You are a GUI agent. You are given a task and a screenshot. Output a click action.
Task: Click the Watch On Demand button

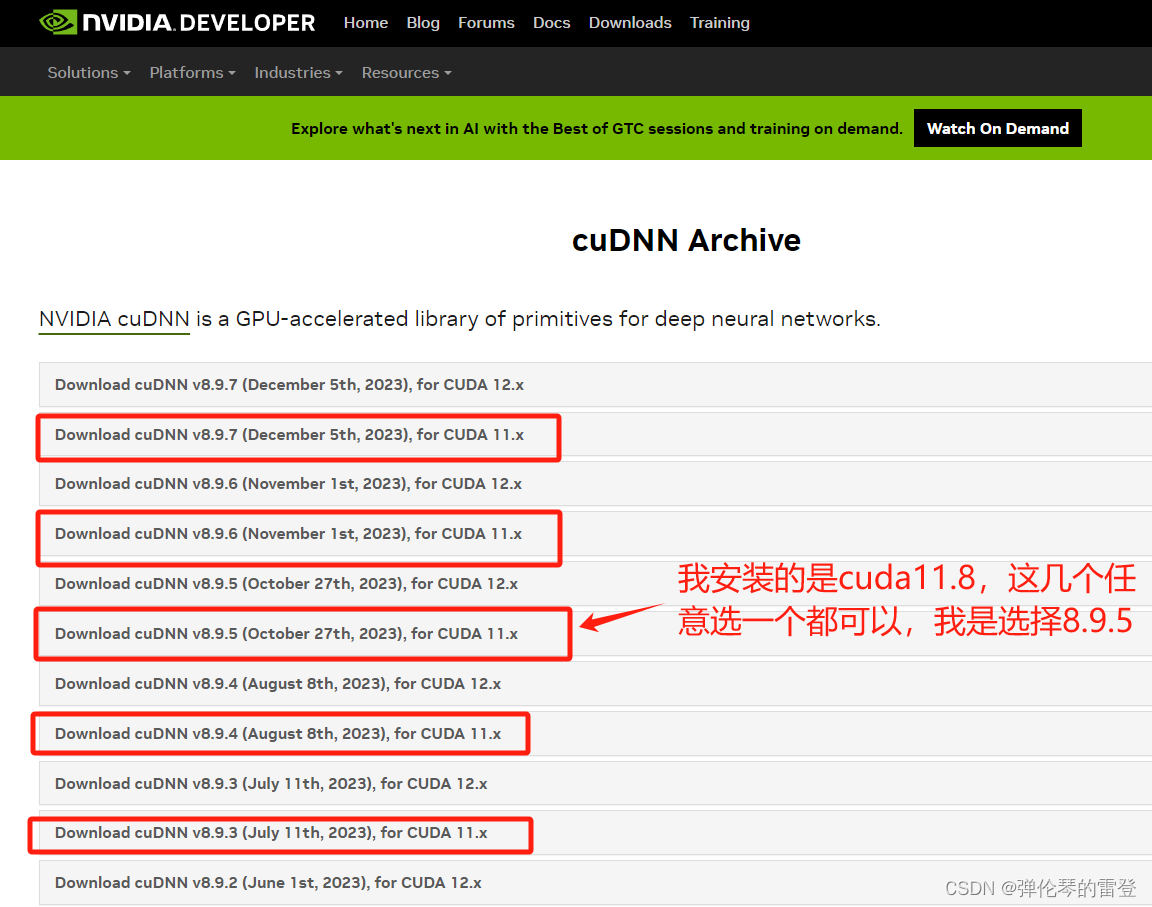998,129
